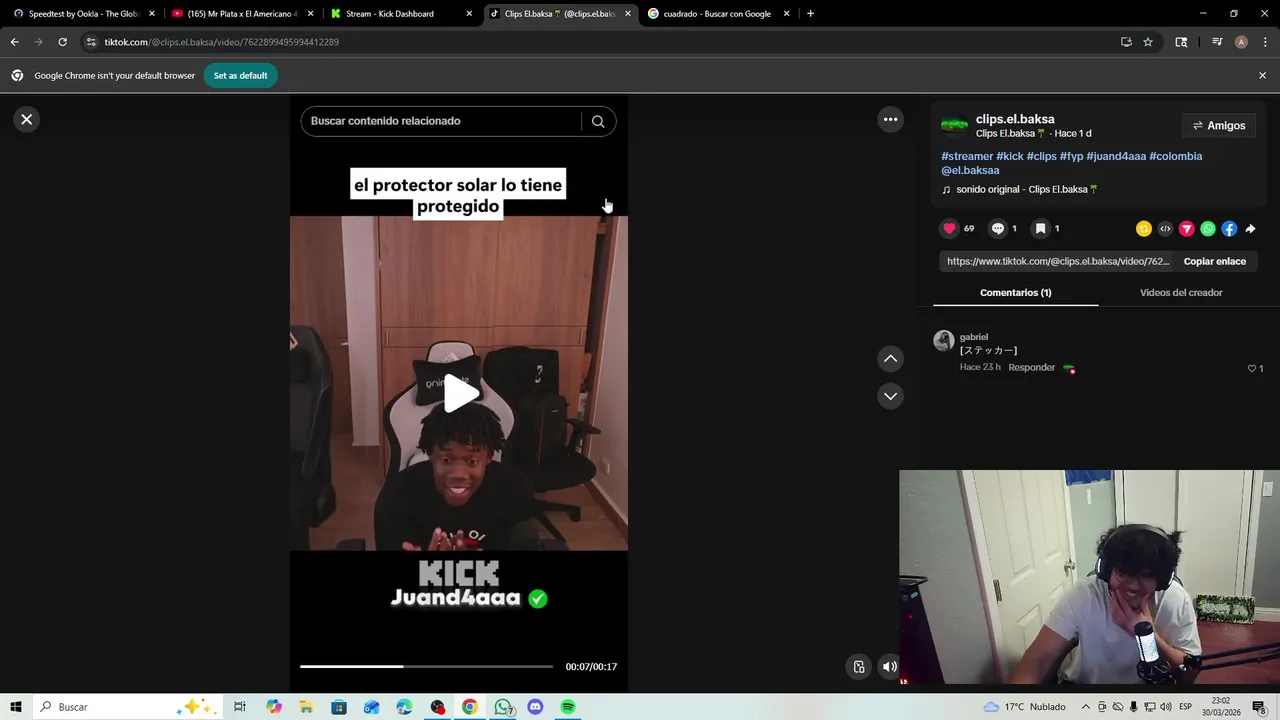Share via the red send-to-friends icon

1187,229
